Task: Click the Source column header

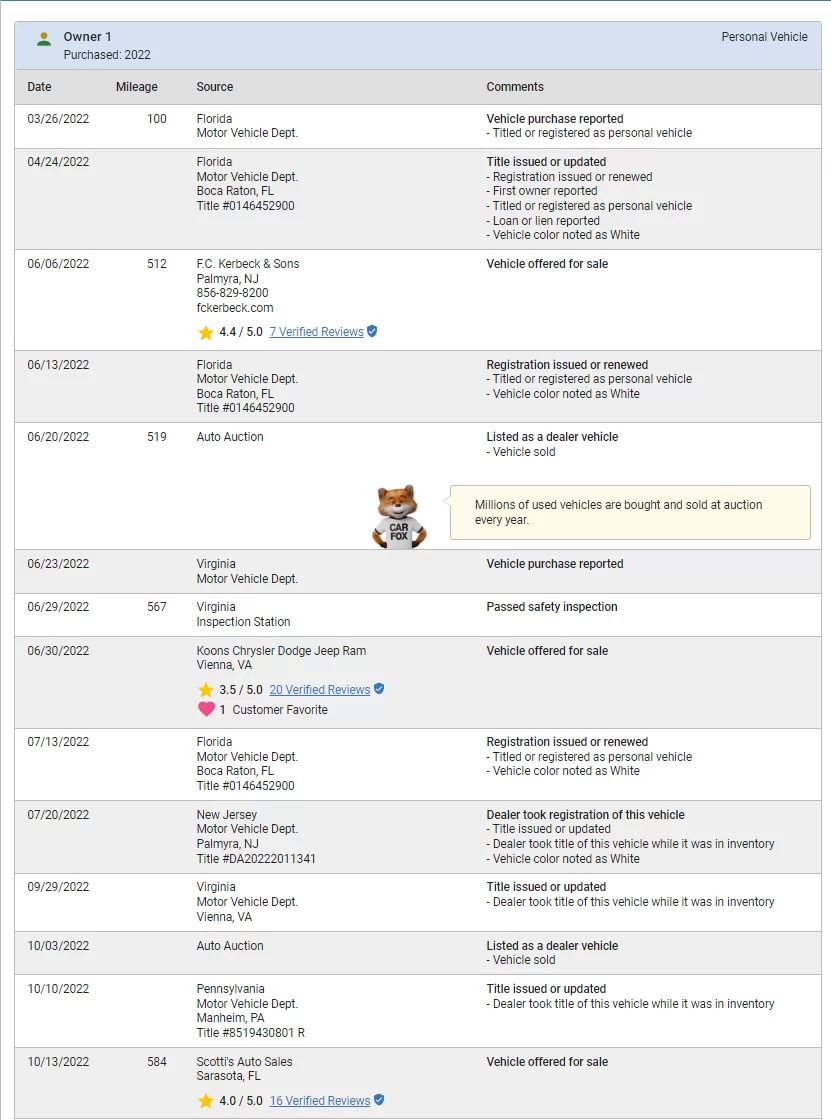Action: pyautogui.click(x=215, y=87)
